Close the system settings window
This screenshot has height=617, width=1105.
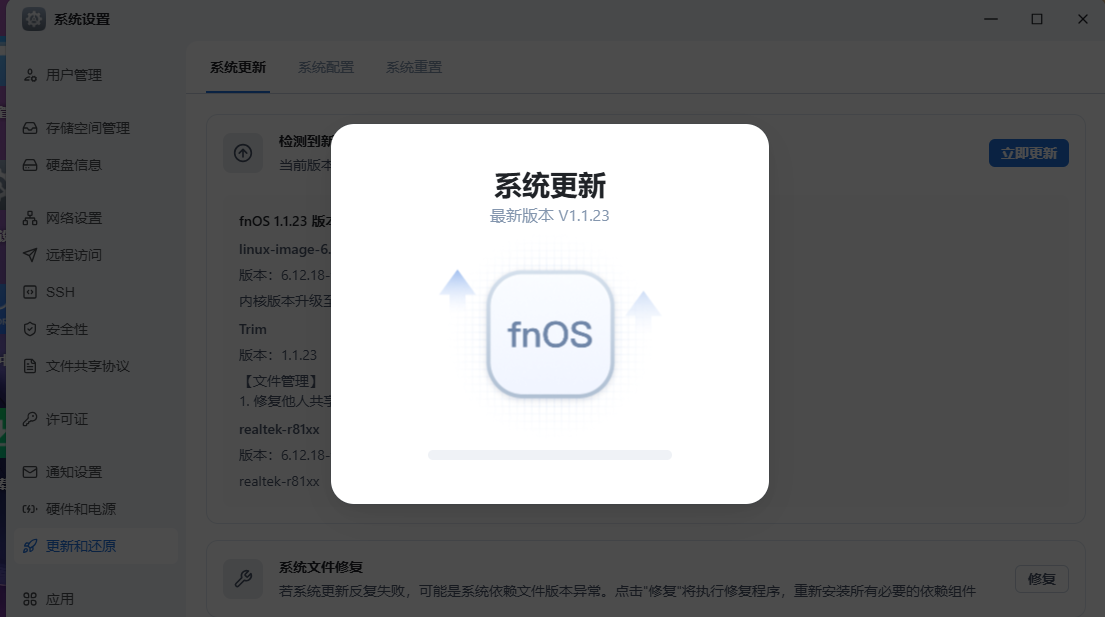tap(1082, 19)
